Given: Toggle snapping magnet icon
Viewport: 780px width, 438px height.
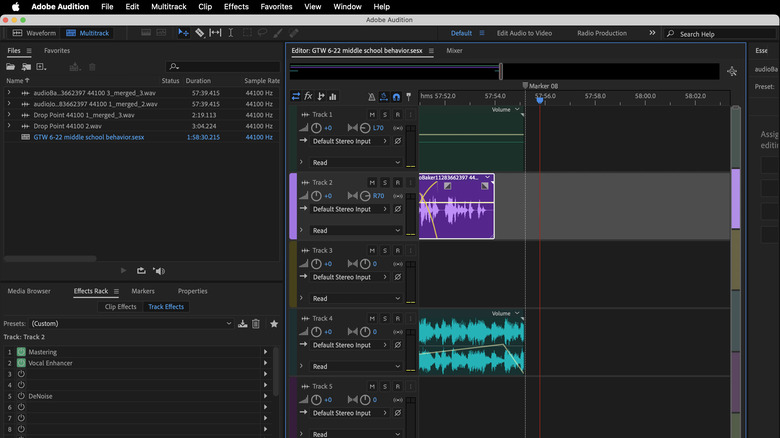Looking at the screenshot, I should click(396, 97).
